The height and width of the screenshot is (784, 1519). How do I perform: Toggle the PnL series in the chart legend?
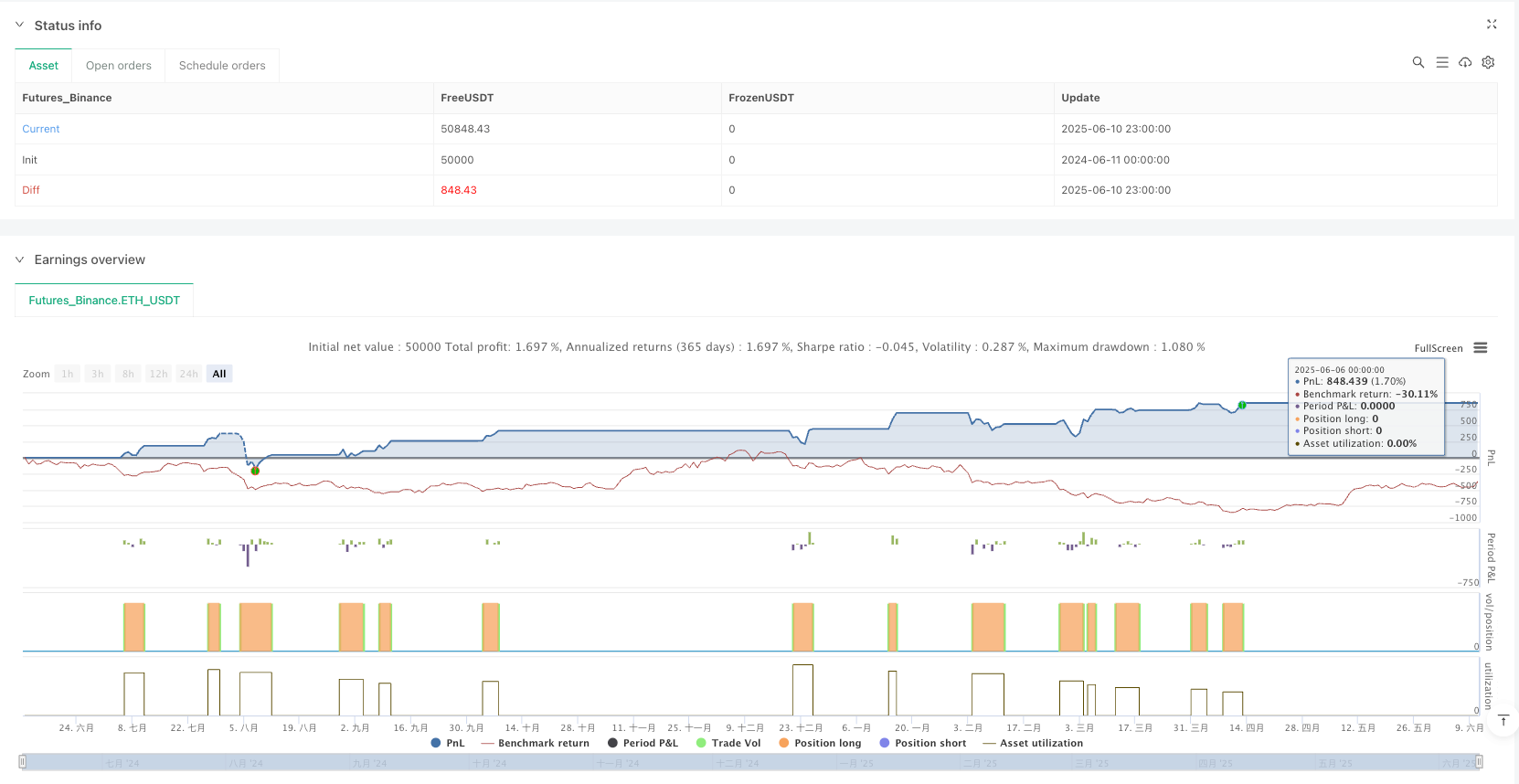click(x=447, y=743)
